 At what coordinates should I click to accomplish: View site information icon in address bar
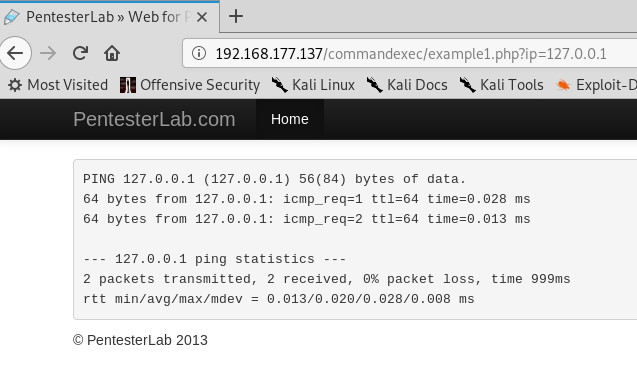tap(199, 53)
